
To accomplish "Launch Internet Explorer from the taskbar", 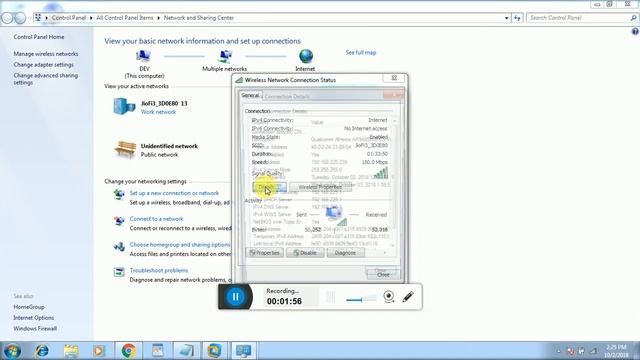I will pyautogui.click(x=42, y=351).
